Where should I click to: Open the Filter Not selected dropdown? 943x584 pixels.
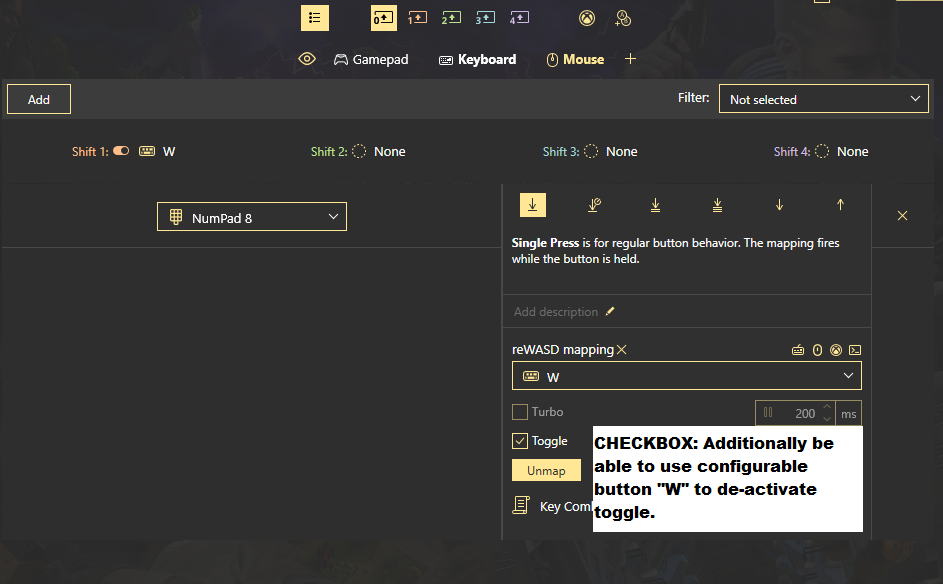(823, 99)
